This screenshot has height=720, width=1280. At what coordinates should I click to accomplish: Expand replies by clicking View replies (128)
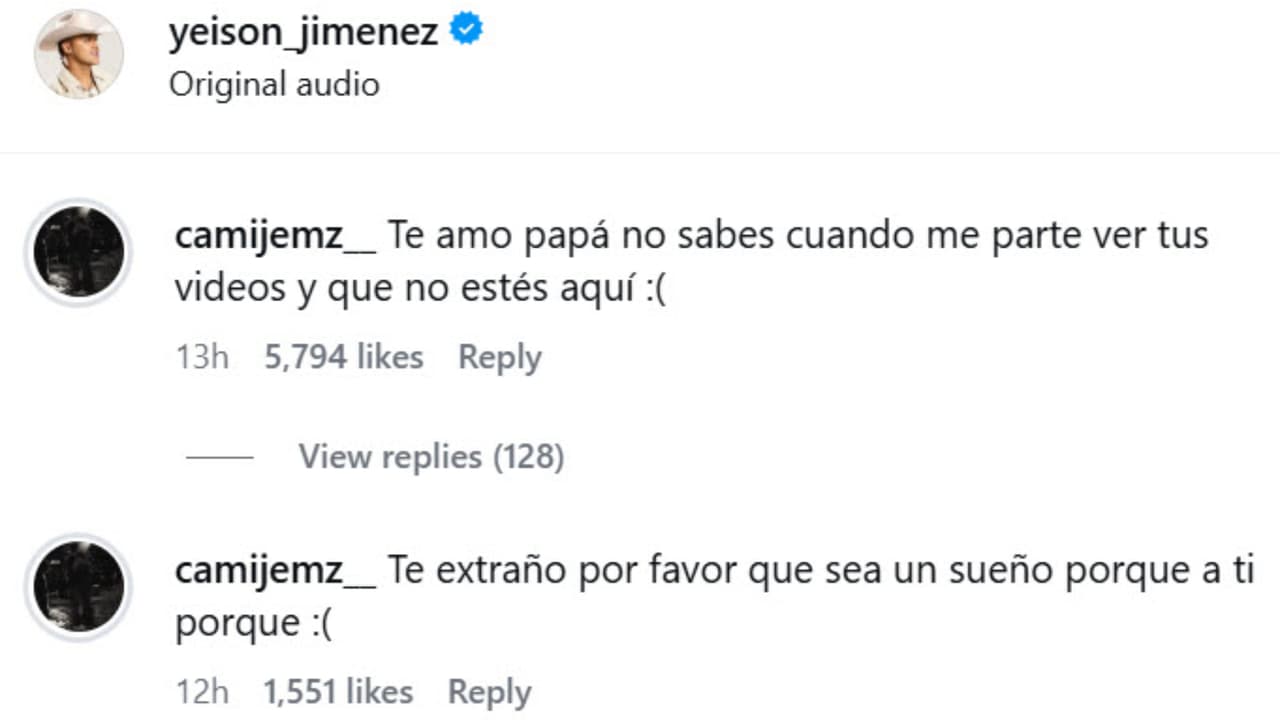pos(430,457)
